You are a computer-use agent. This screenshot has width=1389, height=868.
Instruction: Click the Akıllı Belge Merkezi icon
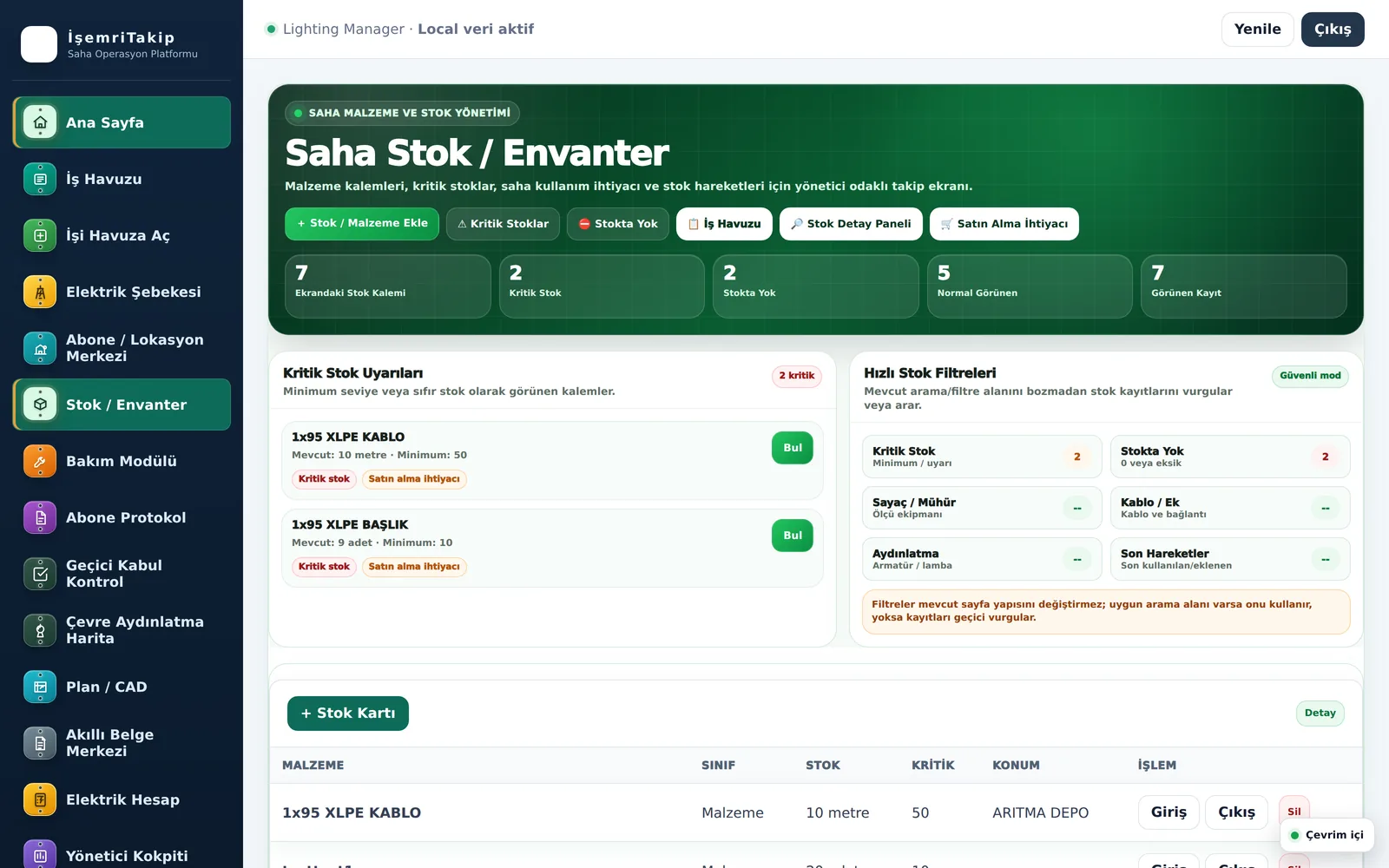pyautogui.click(x=40, y=743)
